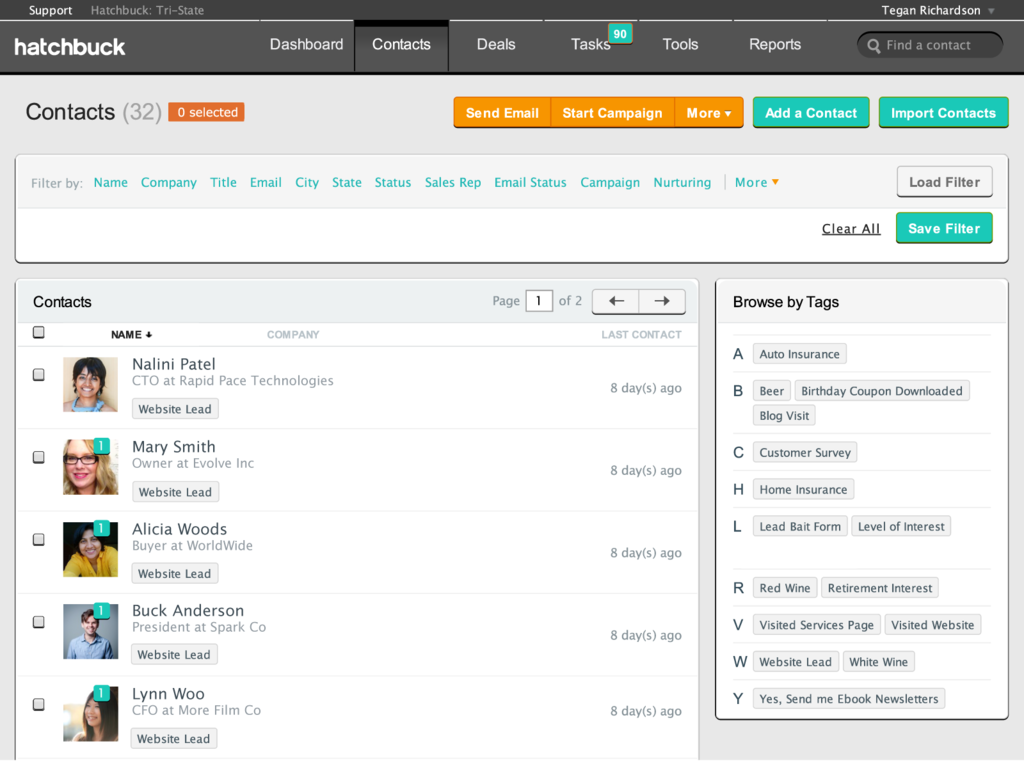The image size is (1024, 768).
Task: Expand the orange More dropdown button
Action: tap(709, 113)
